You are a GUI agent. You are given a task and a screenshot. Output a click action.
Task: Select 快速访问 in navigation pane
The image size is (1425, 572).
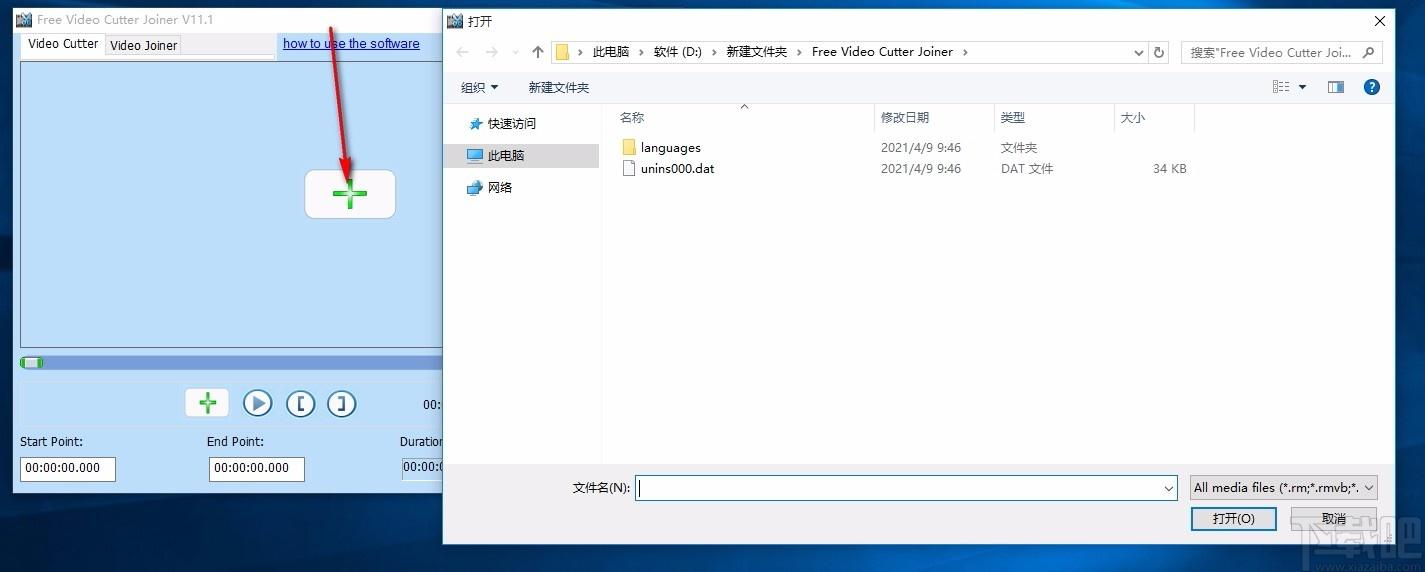tap(512, 124)
